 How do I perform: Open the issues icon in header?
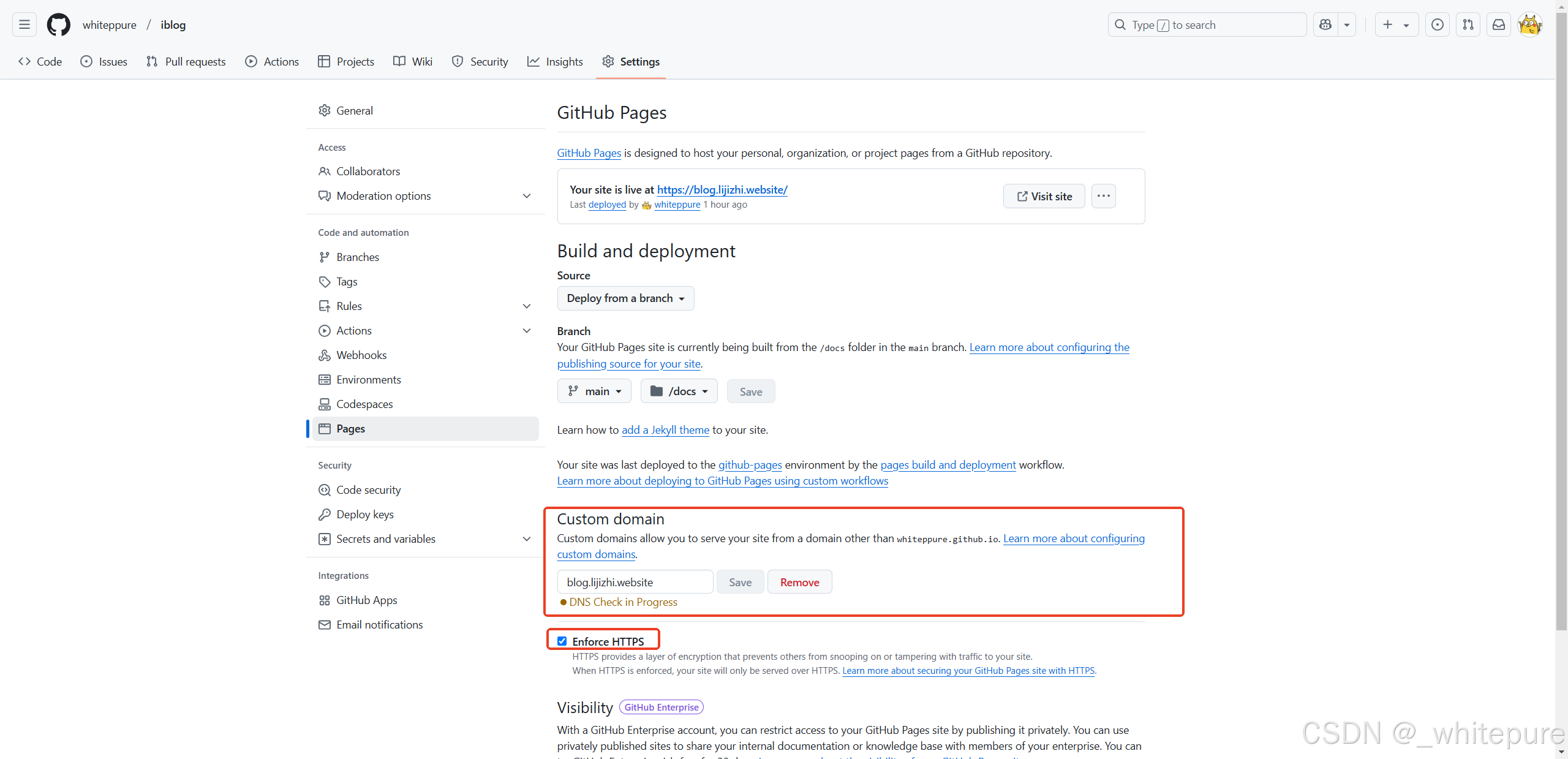1437,25
